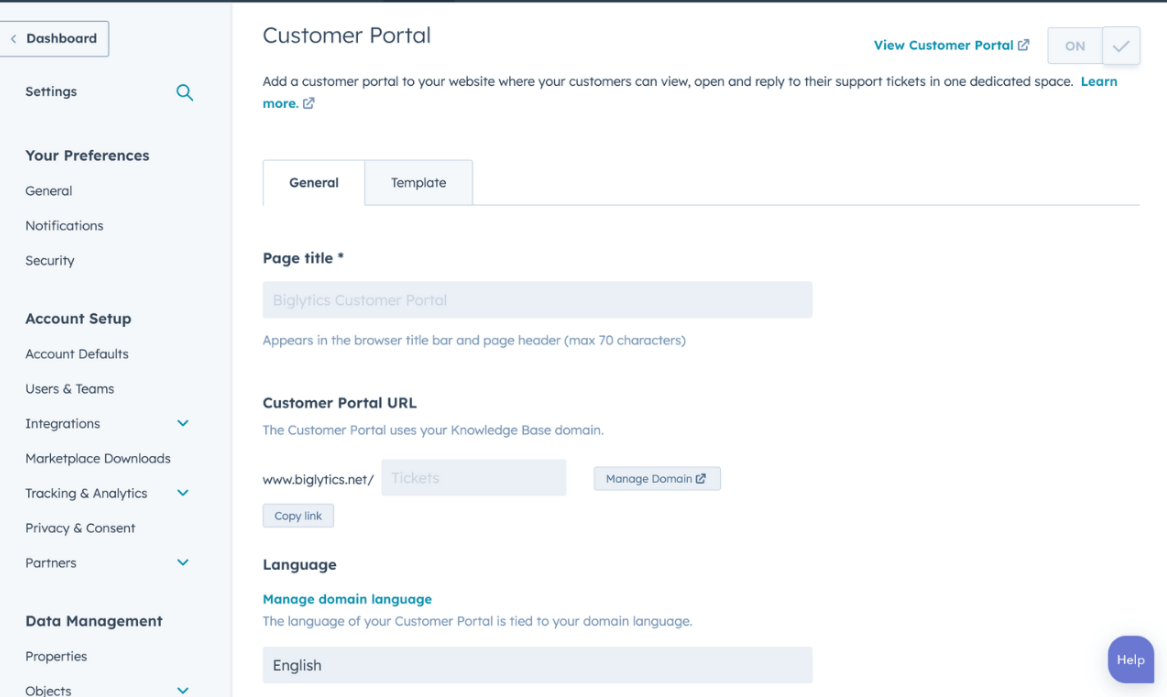This screenshot has width=1167, height=697.
Task: Open the English language dropdown
Action: (537, 665)
